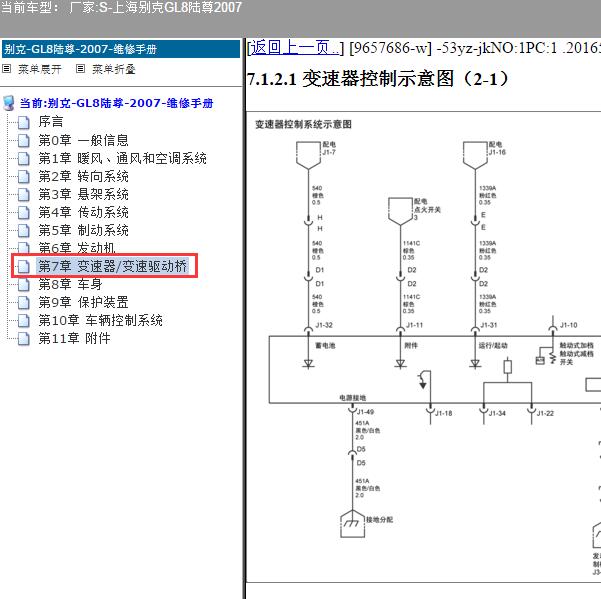Screen dimensions: 601x599
Task: Click page icon beside 第10章 车辆控制系统
Action: click(24, 320)
